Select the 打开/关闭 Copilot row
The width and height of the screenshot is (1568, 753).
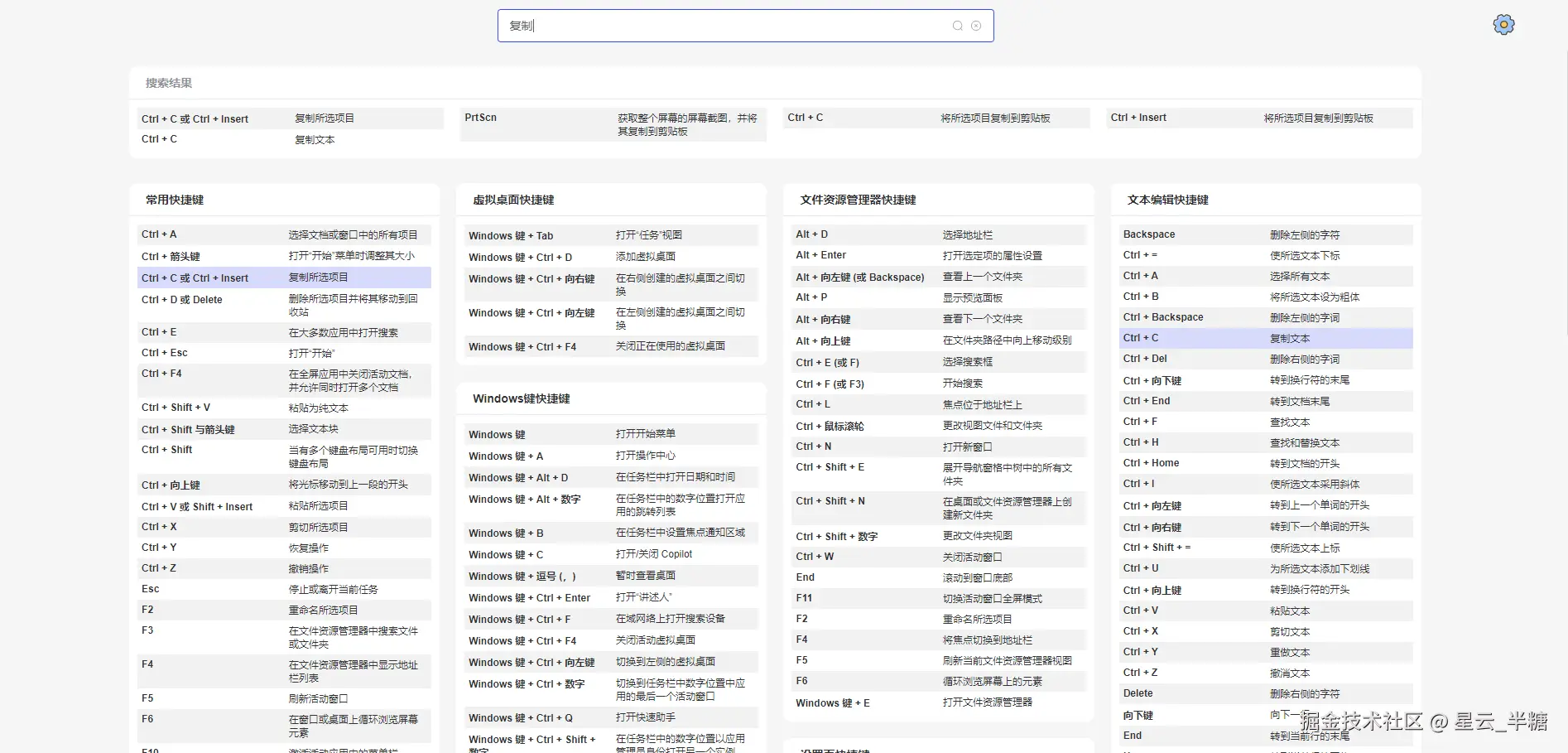click(611, 554)
